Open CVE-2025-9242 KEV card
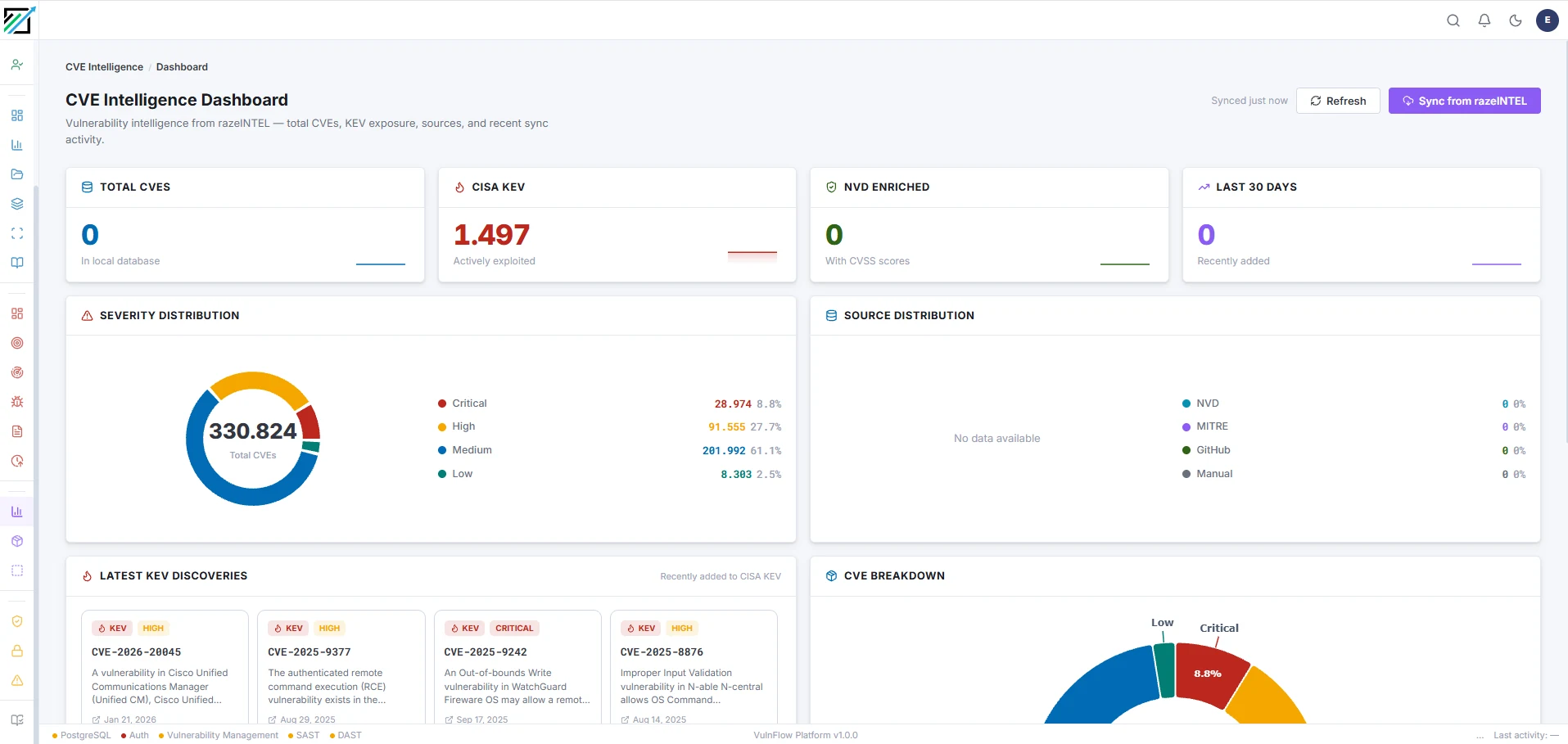The height and width of the screenshot is (744, 1568). coord(517,667)
